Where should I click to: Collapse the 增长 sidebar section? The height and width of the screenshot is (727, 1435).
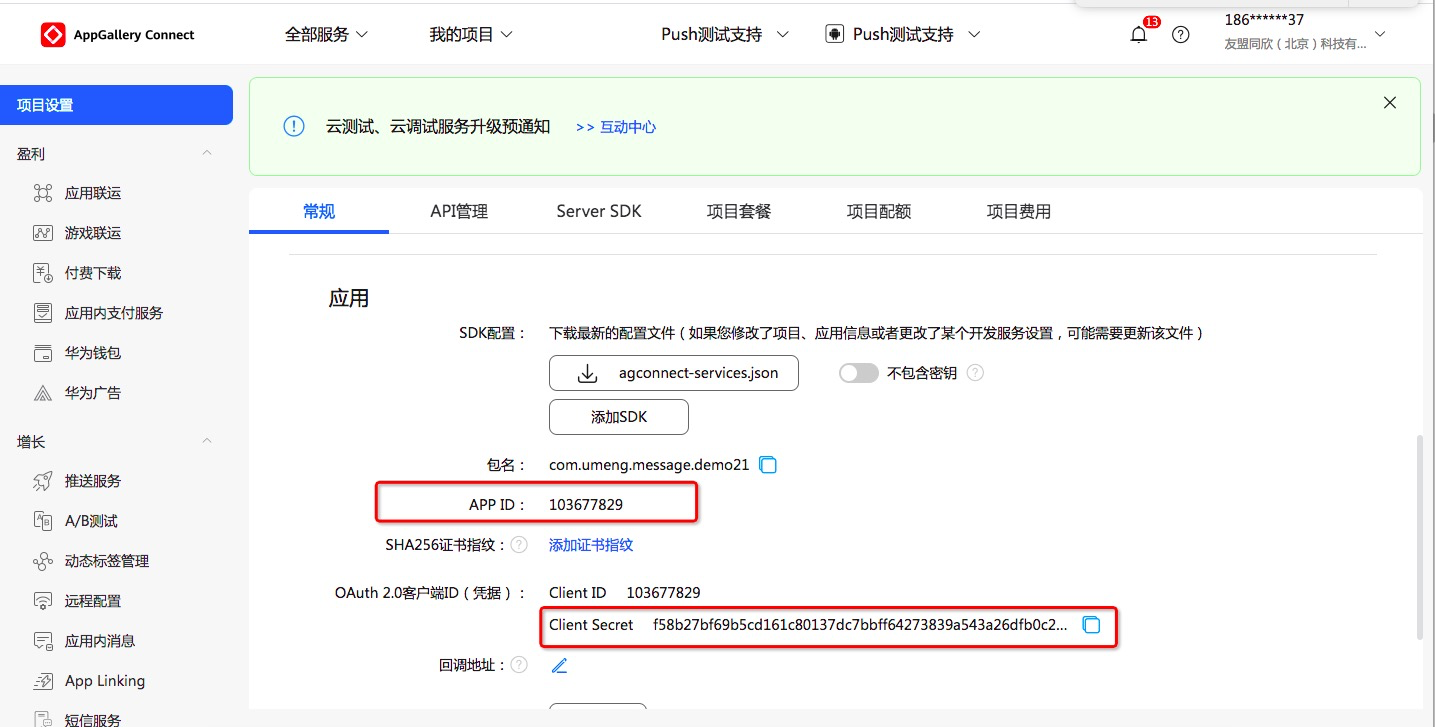(207, 441)
